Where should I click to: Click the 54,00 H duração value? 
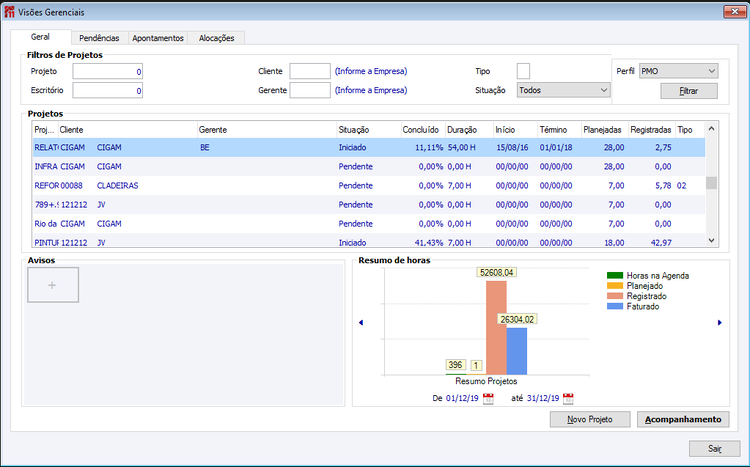(462, 147)
